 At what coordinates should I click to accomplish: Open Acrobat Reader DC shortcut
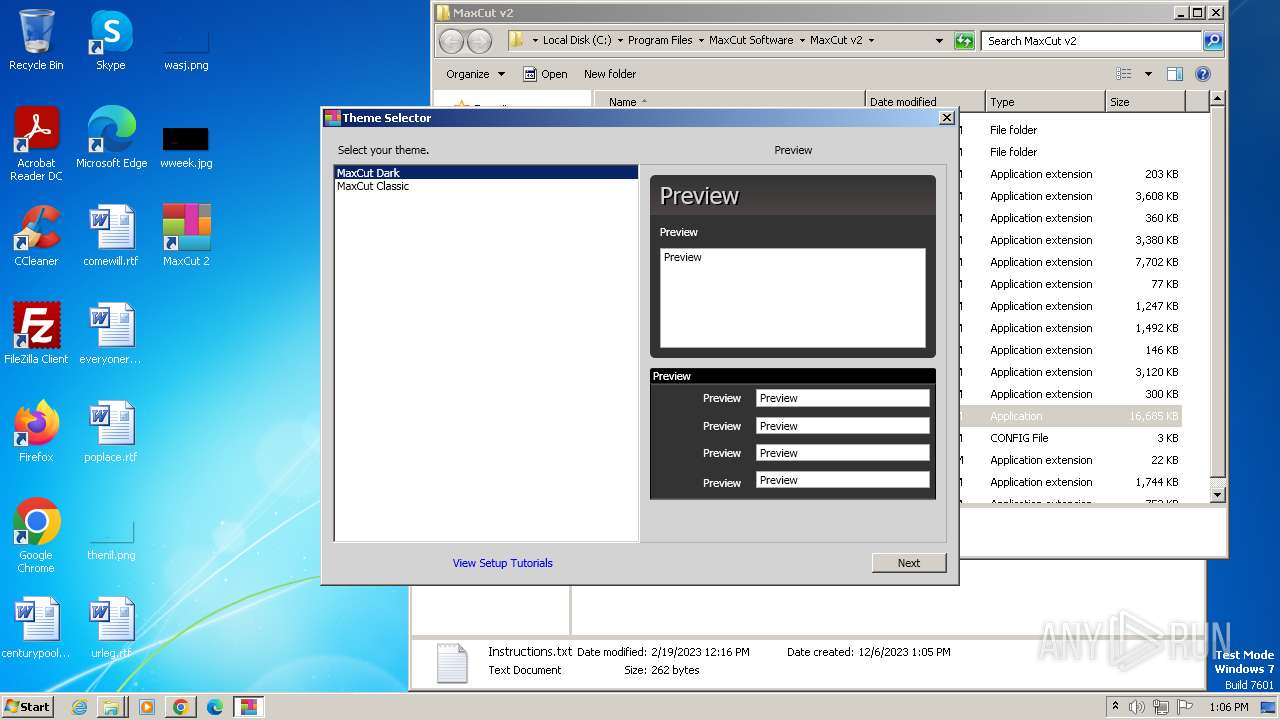[36, 144]
